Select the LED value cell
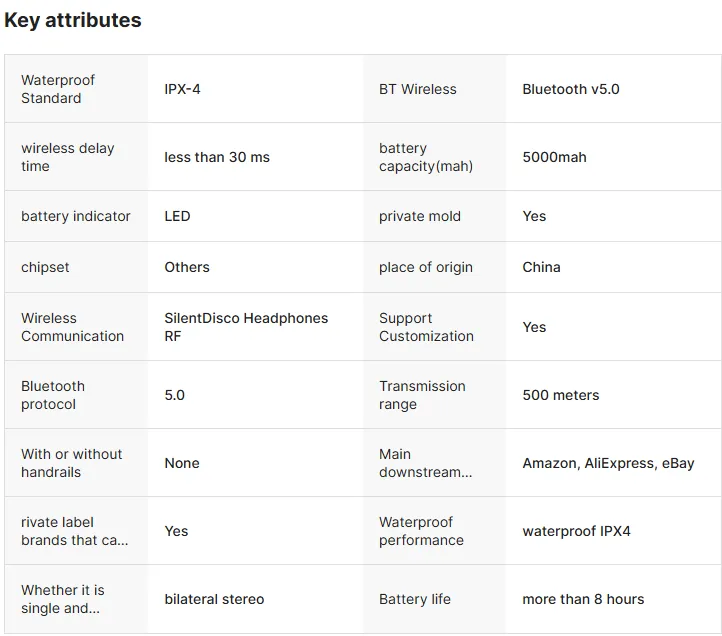The height and width of the screenshot is (636, 722). 177,216
